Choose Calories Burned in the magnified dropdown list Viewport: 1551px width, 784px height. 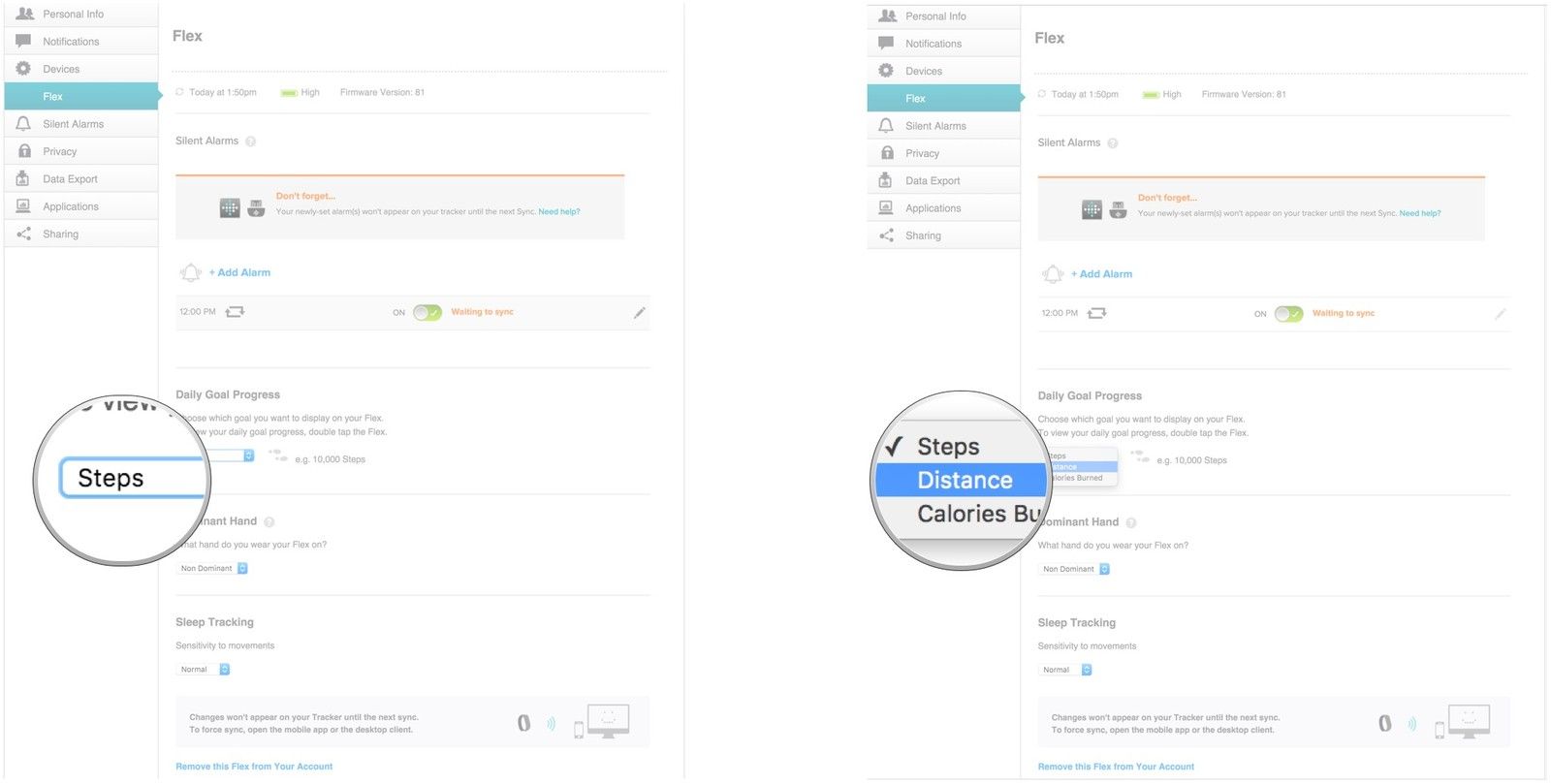pyautogui.click(x=977, y=514)
